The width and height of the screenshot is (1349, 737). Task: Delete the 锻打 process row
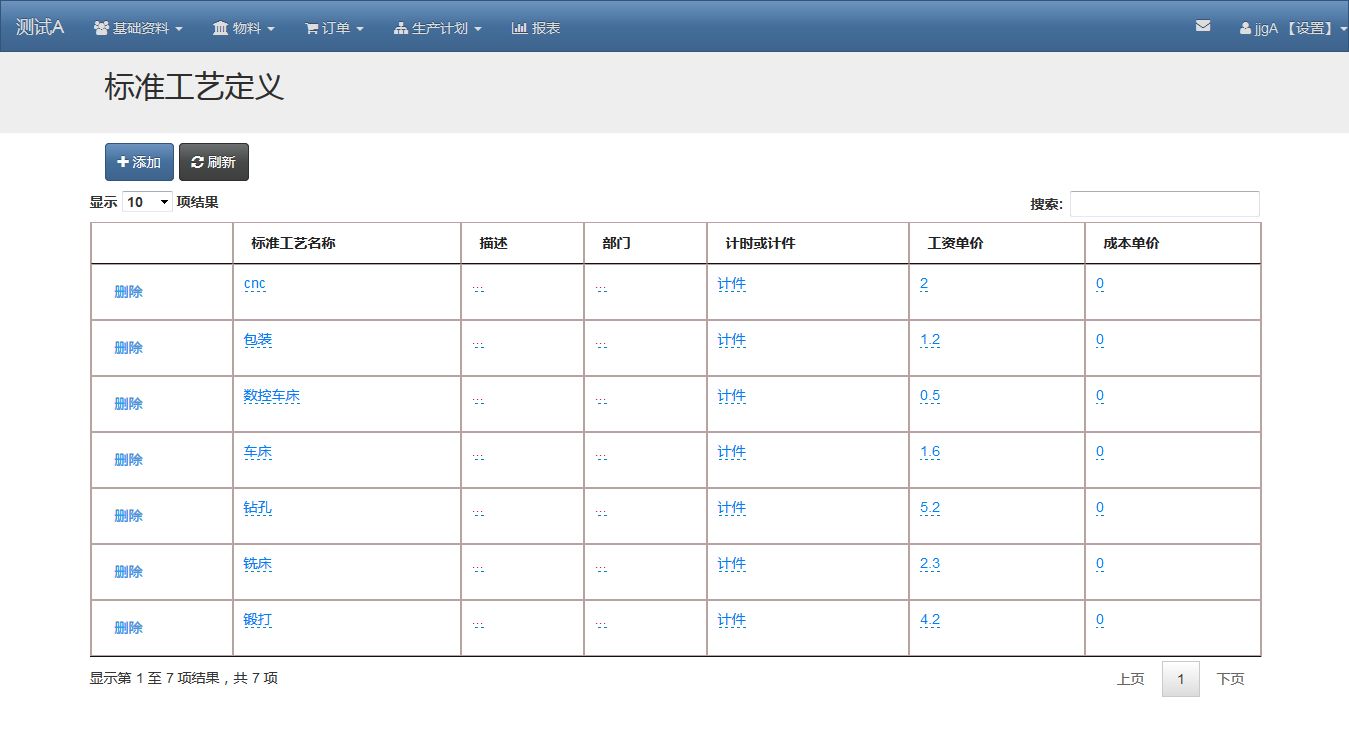(128, 628)
